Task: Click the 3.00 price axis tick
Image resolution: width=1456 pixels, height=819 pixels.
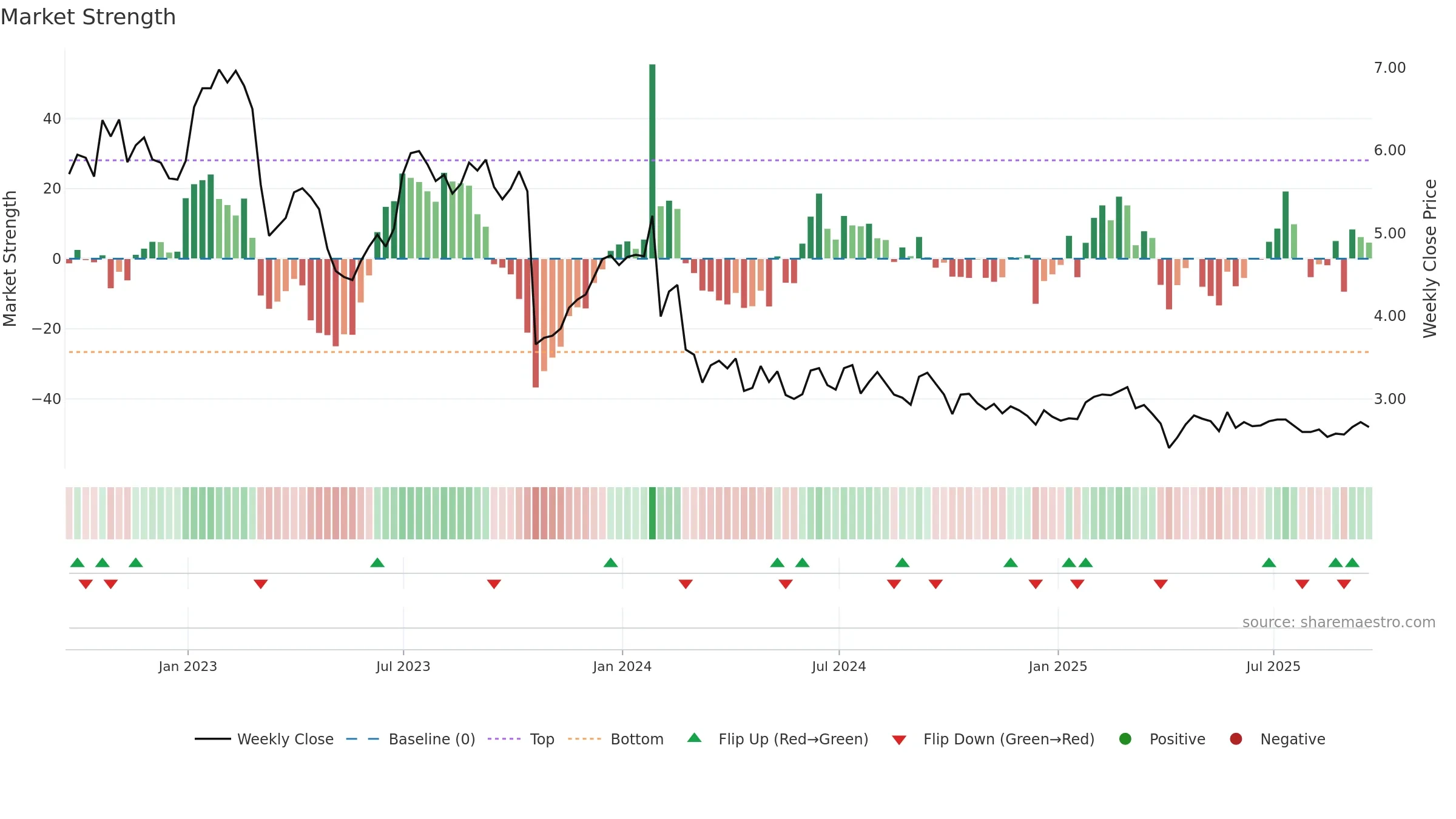Action: (1390, 399)
